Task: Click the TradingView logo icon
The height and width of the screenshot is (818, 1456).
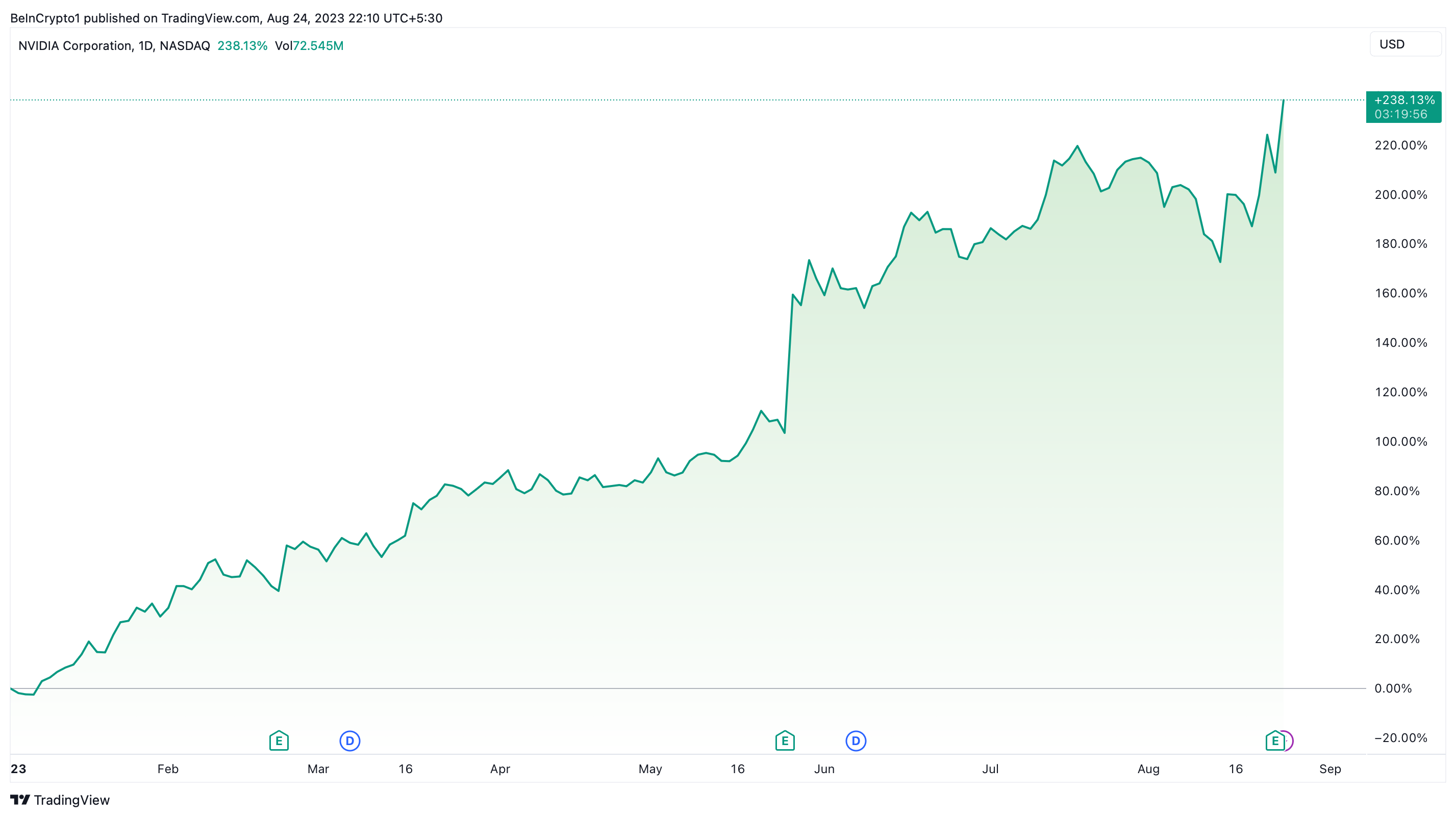Action: click(x=20, y=799)
